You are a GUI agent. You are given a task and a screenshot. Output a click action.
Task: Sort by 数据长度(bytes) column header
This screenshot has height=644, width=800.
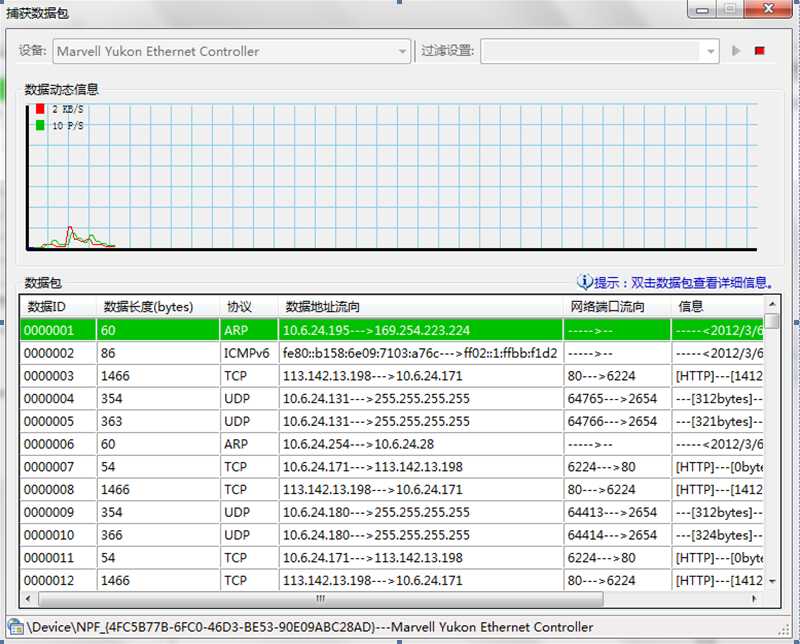(x=158, y=307)
